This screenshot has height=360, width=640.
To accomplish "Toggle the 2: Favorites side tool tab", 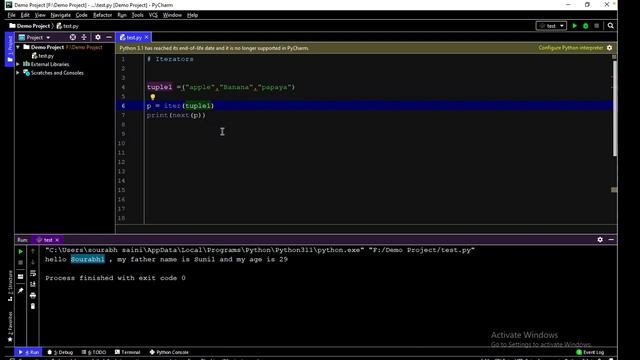I will [x=10, y=327].
